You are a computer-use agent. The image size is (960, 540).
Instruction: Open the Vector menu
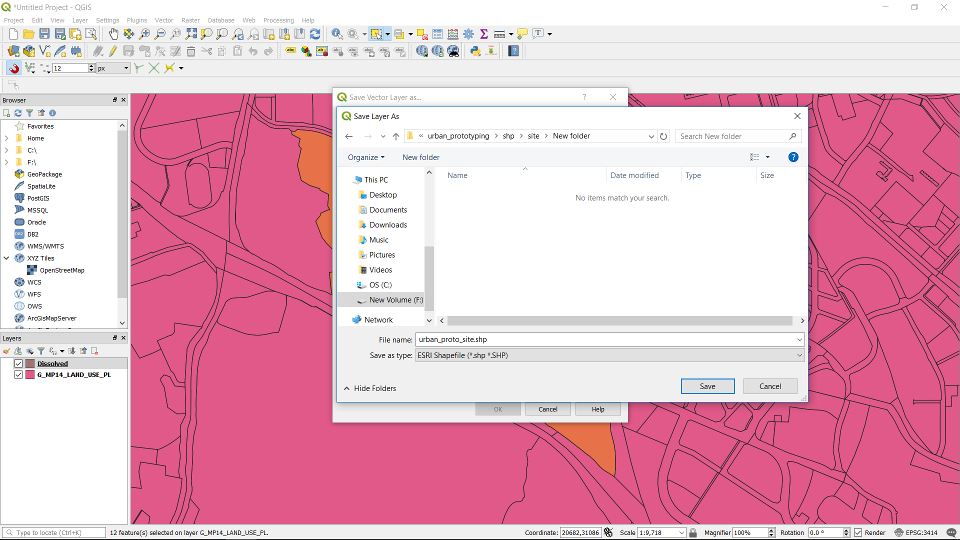(x=163, y=20)
